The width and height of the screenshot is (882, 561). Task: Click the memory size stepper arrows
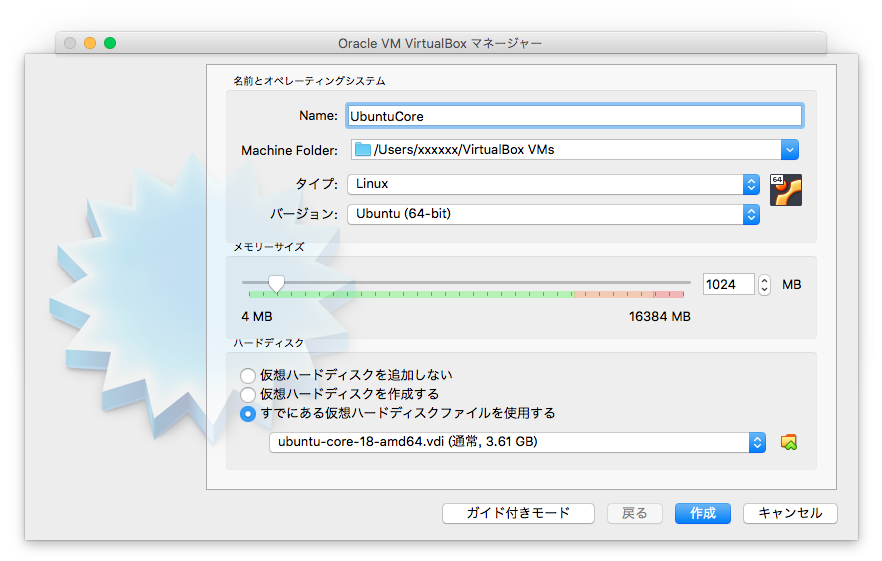[764, 285]
